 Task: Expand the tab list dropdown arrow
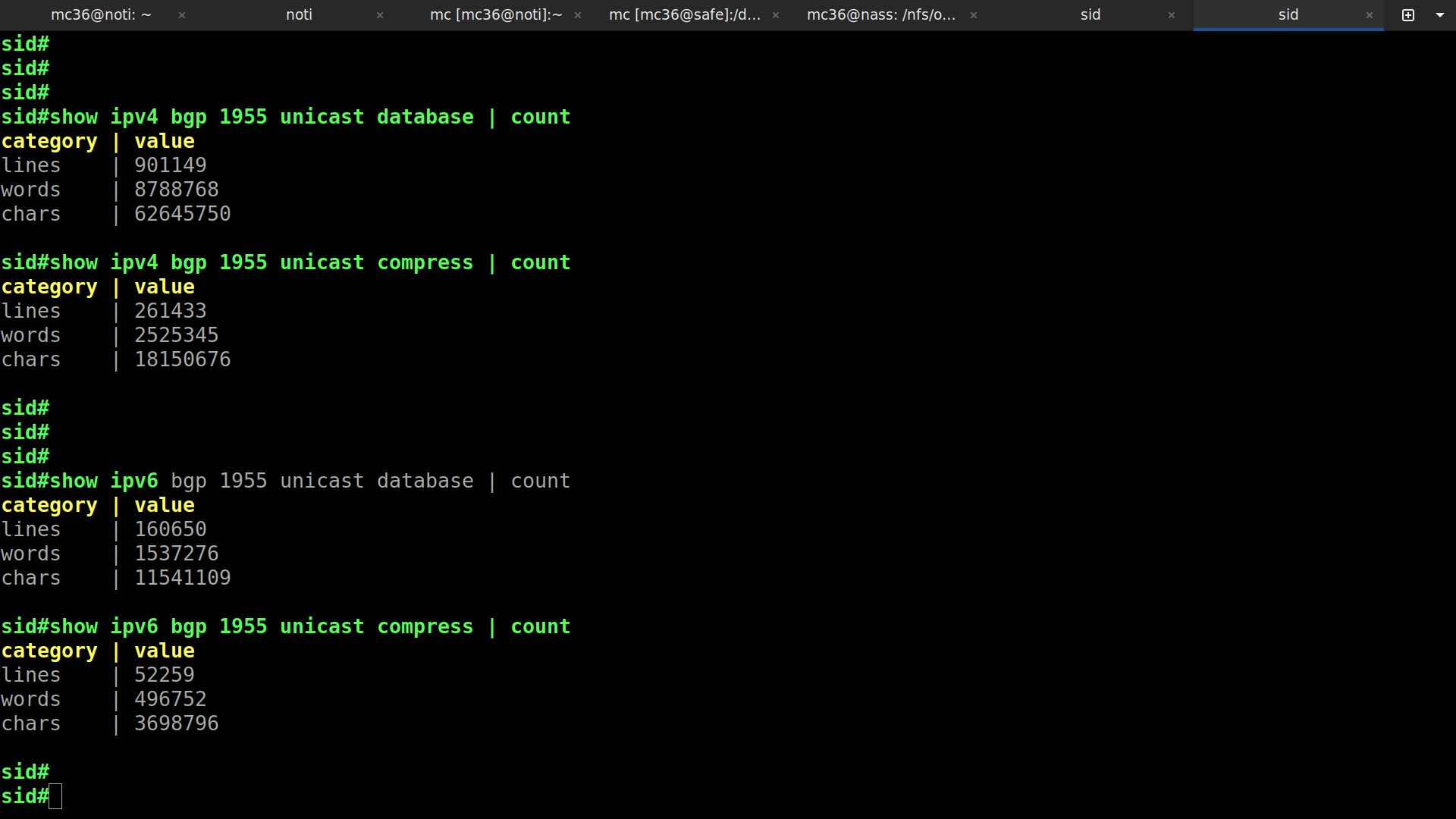coord(1440,15)
